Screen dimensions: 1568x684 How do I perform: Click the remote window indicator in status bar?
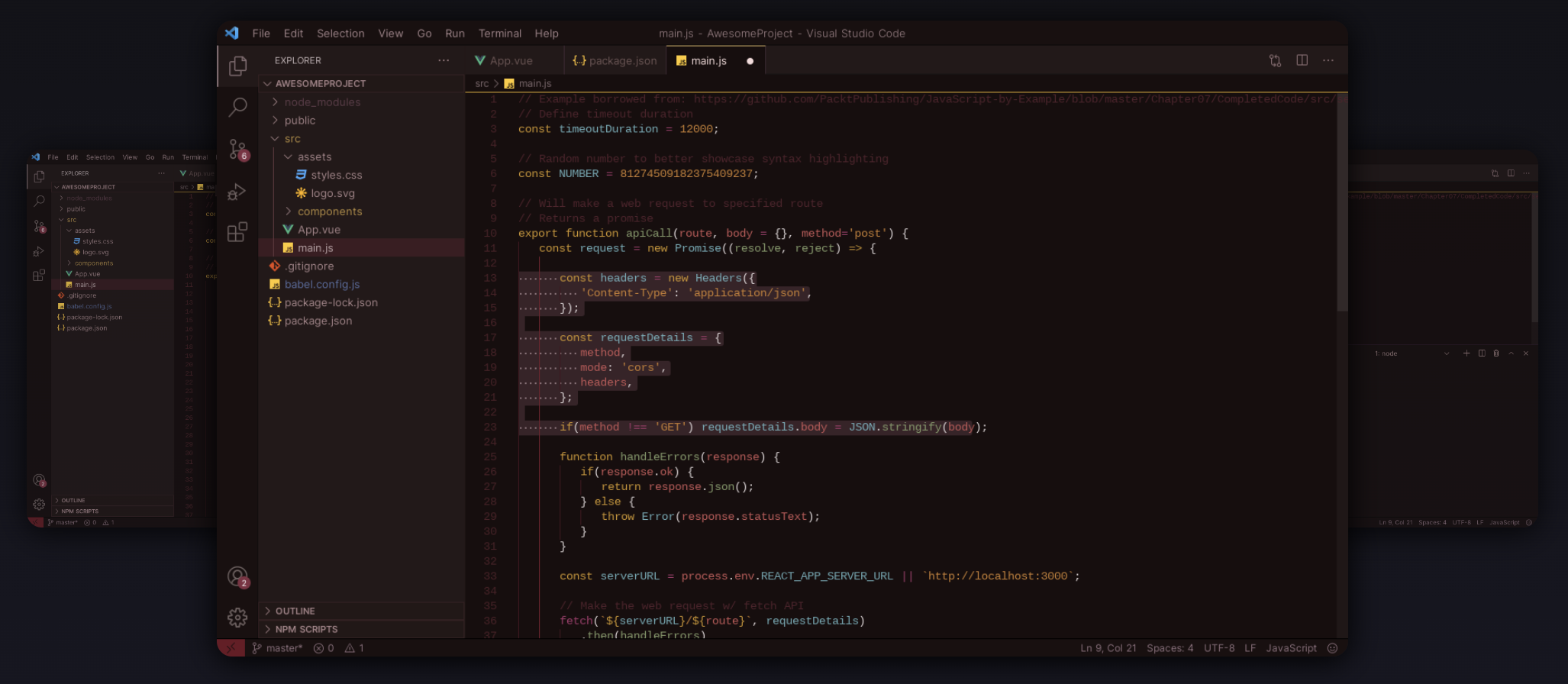click(x=231, y=648)
